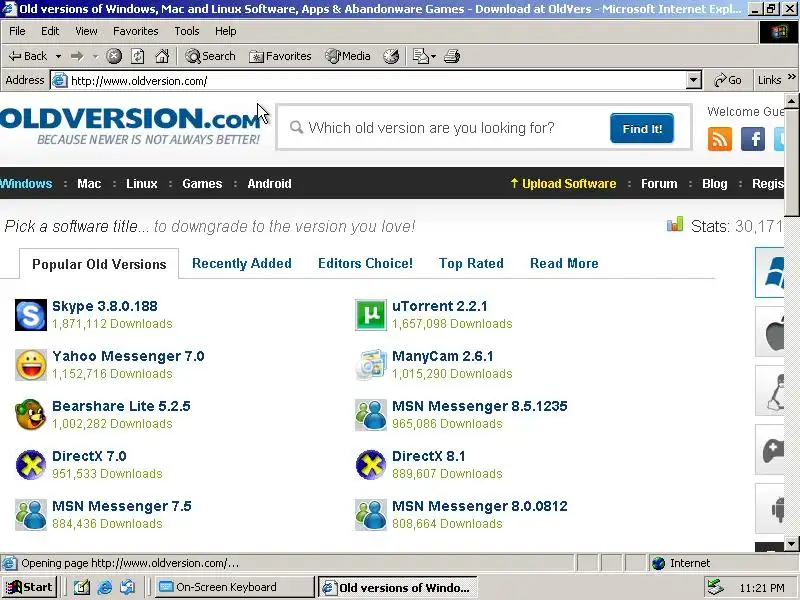This screenshot has width=800, height=600.
Task: Select the Mac navigation link
Action: (x=89, y=184)
